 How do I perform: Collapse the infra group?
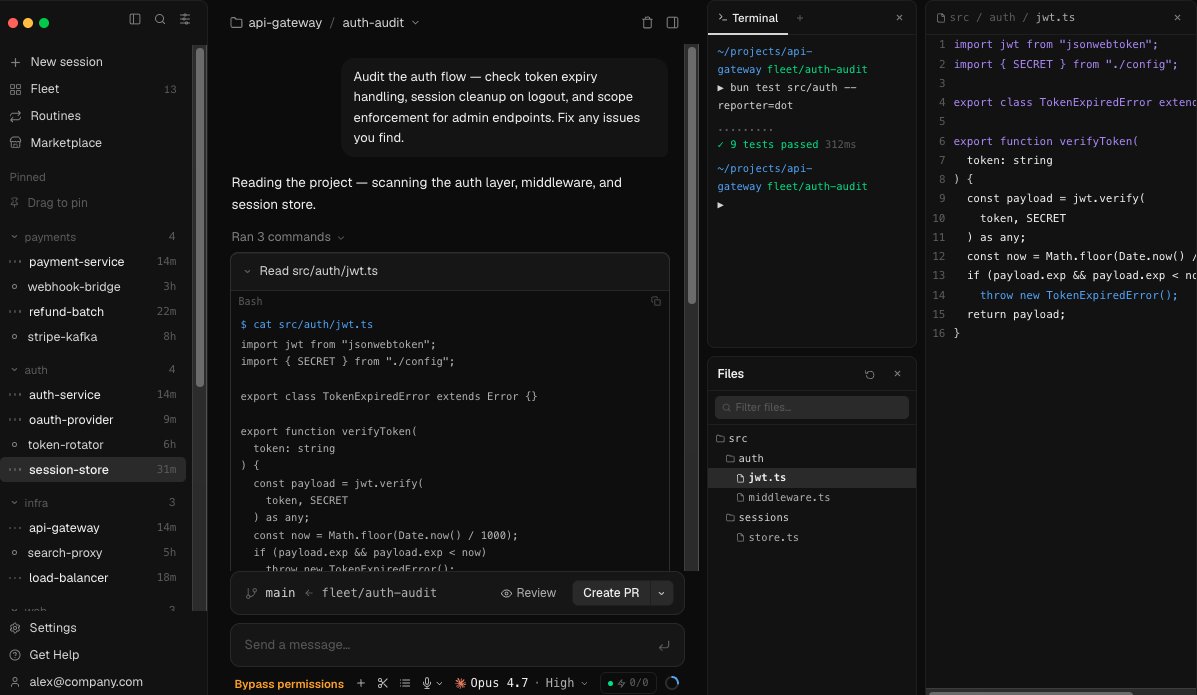(x=14, y=503)
